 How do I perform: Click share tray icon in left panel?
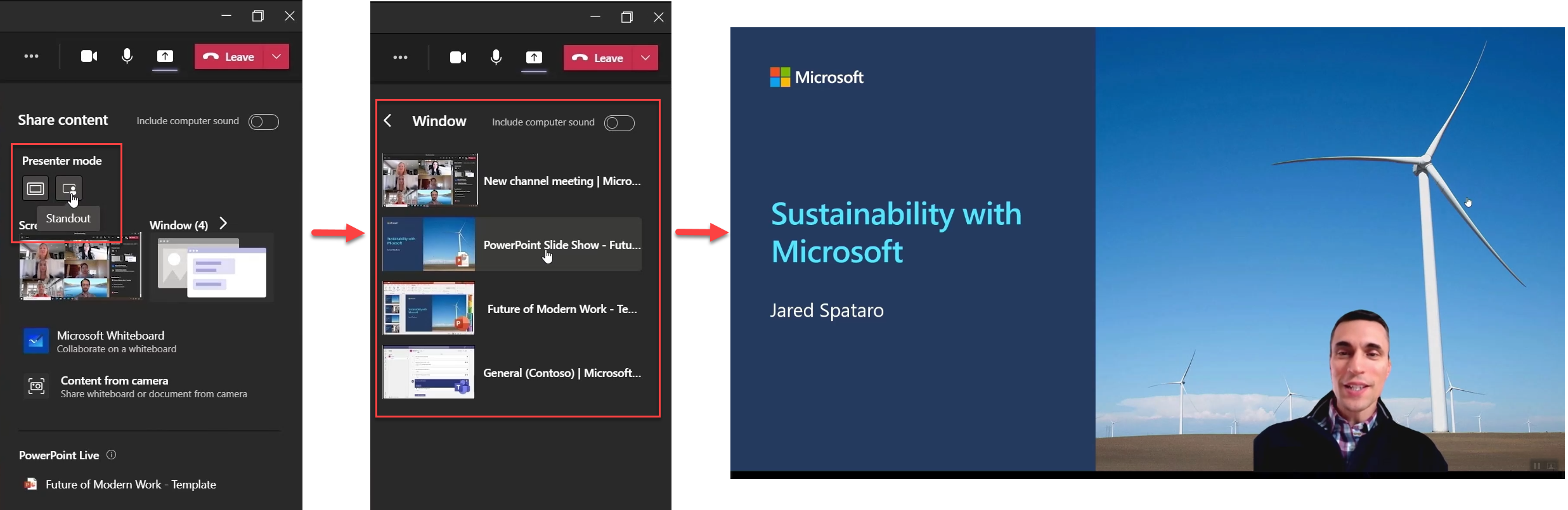pos(165,56)
